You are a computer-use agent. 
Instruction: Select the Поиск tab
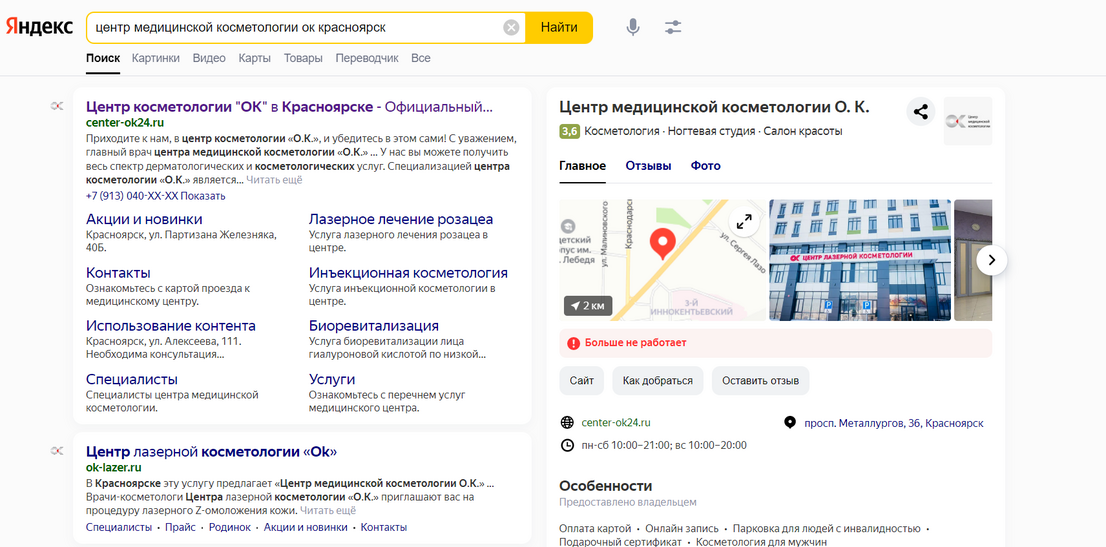pyautogui.click(x=103, y=58)
